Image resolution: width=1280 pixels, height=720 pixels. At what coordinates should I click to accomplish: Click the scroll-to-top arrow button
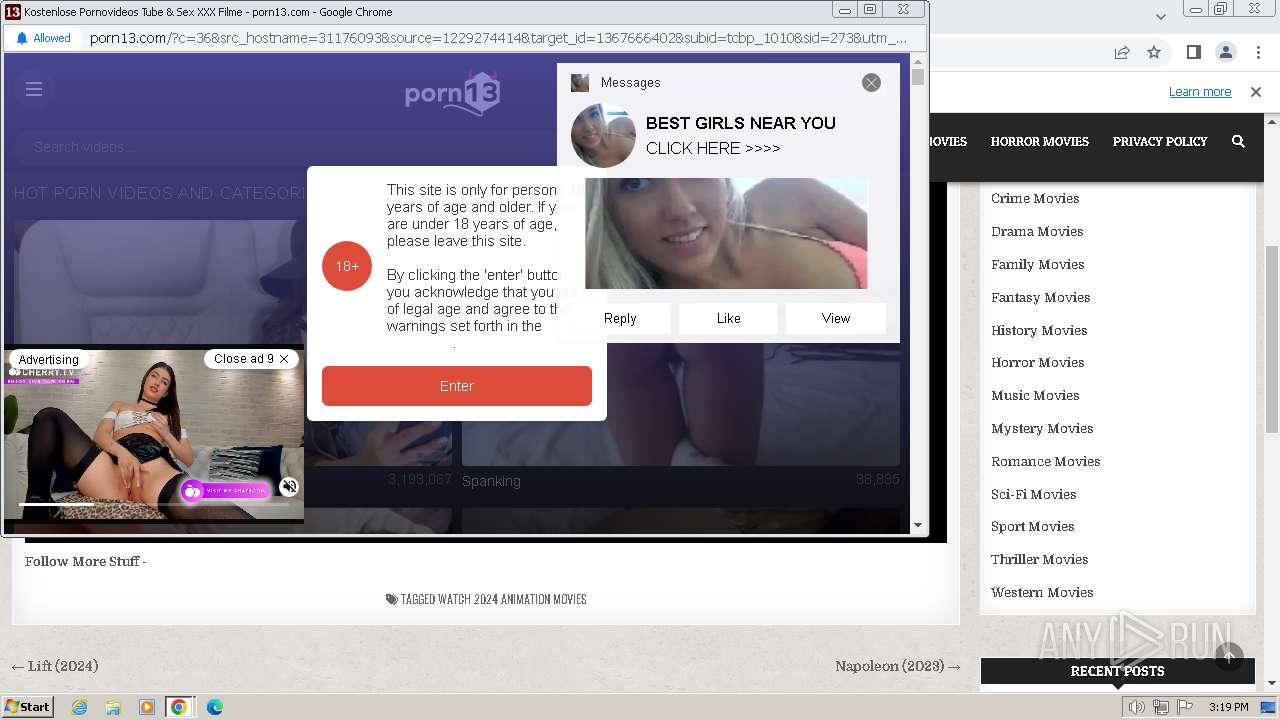[x=1229, y=656]
